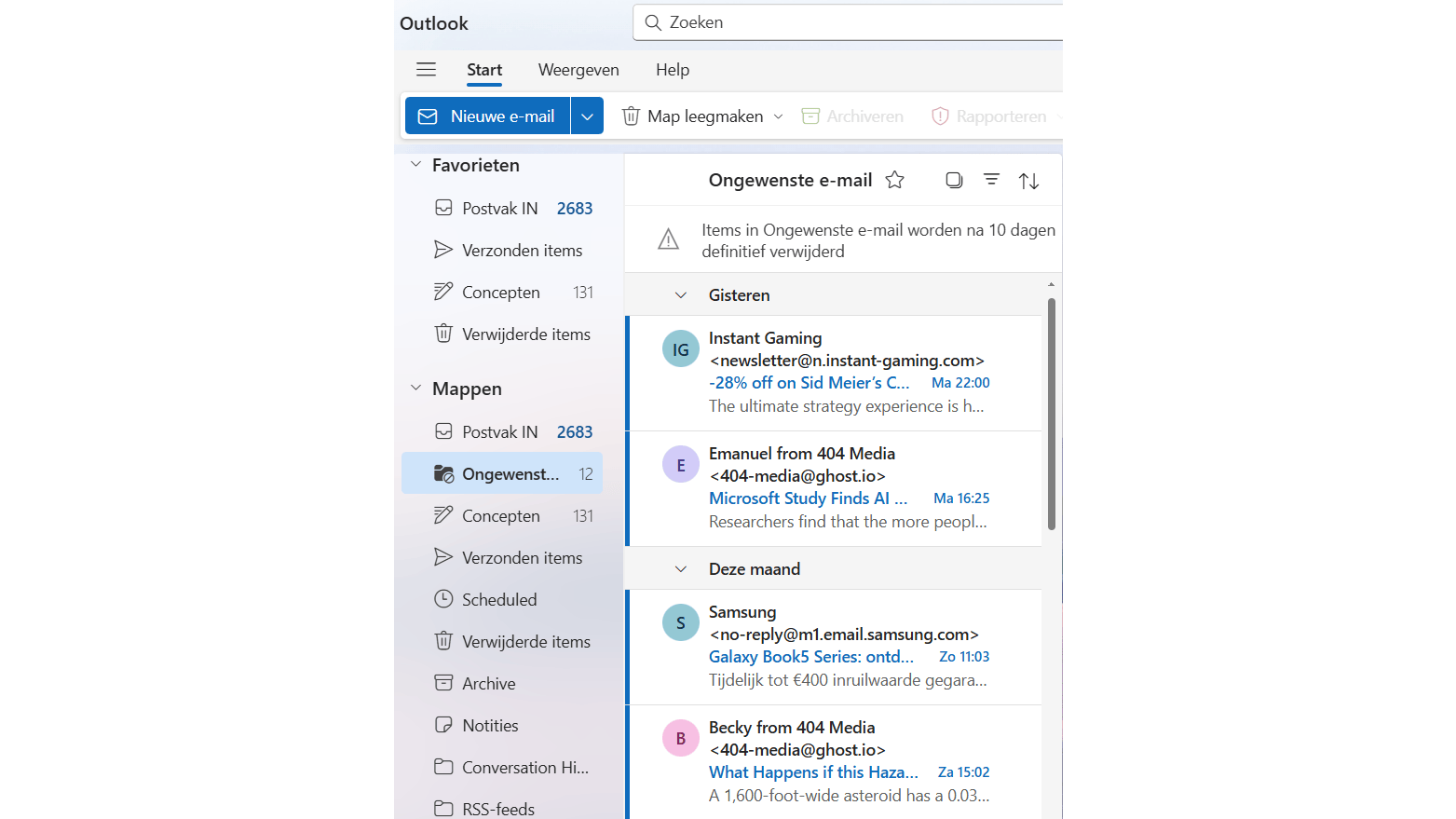Open the hamburger navigation menu
This screenshot has width=1456, height=819.
coord(427,69)
